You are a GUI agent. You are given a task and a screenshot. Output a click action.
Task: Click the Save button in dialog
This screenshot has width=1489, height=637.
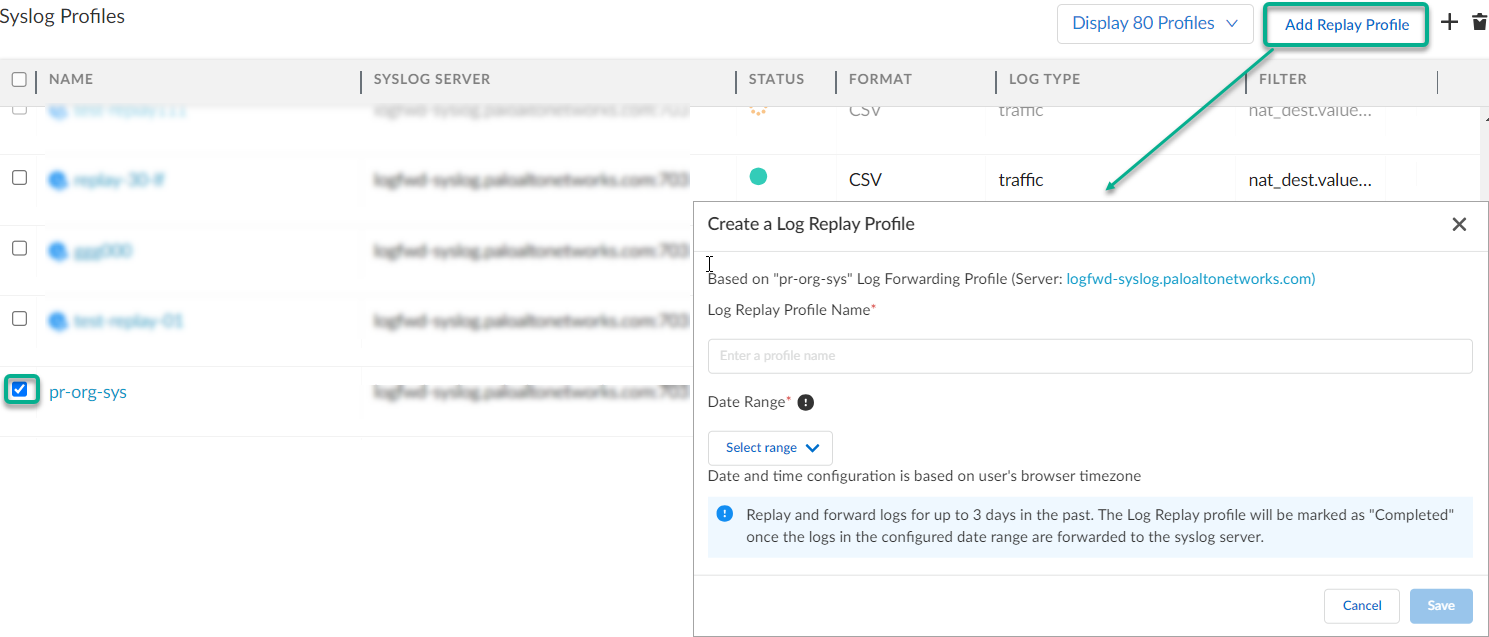(1441, 606)
